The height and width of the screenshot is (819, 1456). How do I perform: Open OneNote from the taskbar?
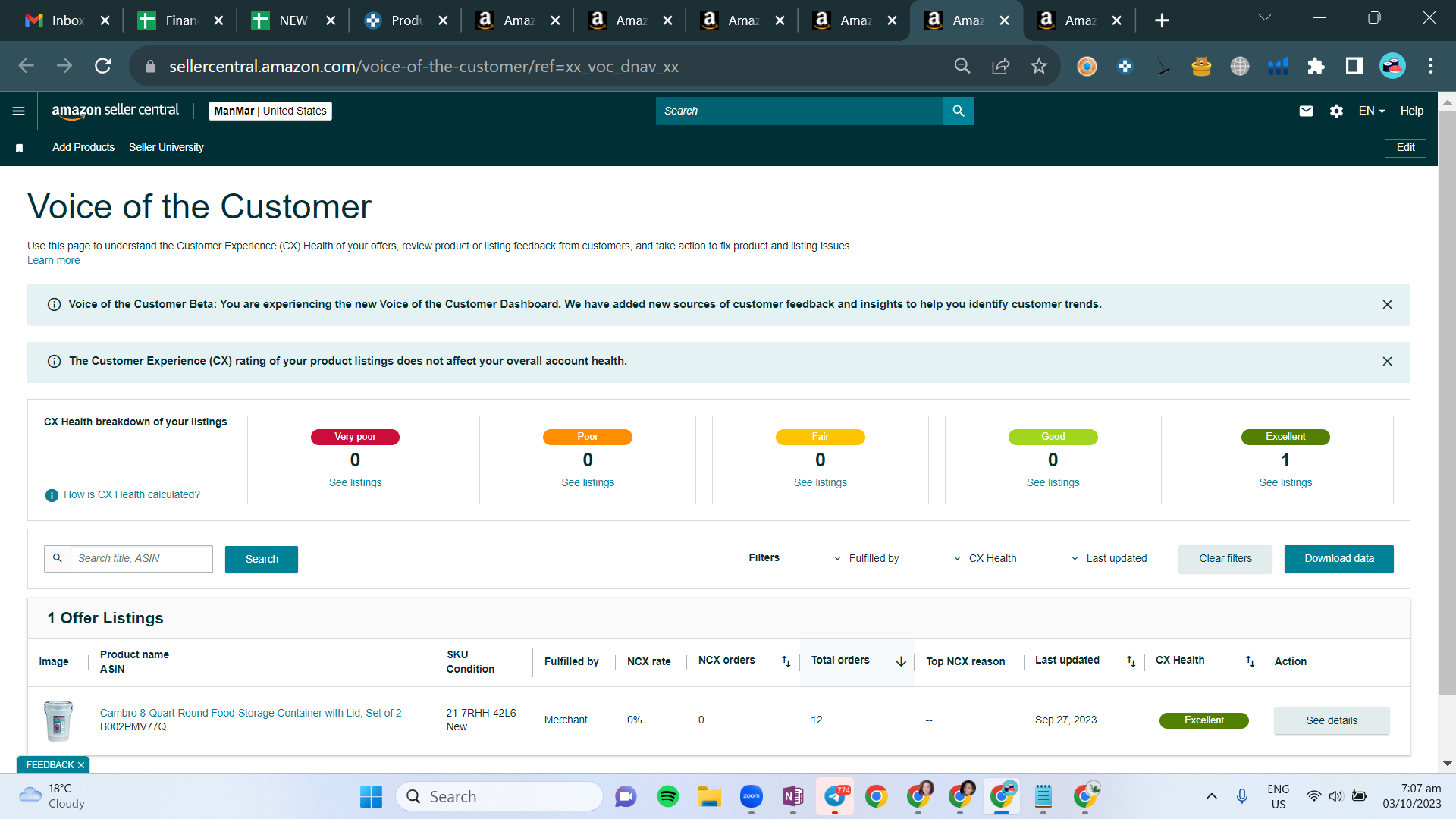tap(793, 796)
